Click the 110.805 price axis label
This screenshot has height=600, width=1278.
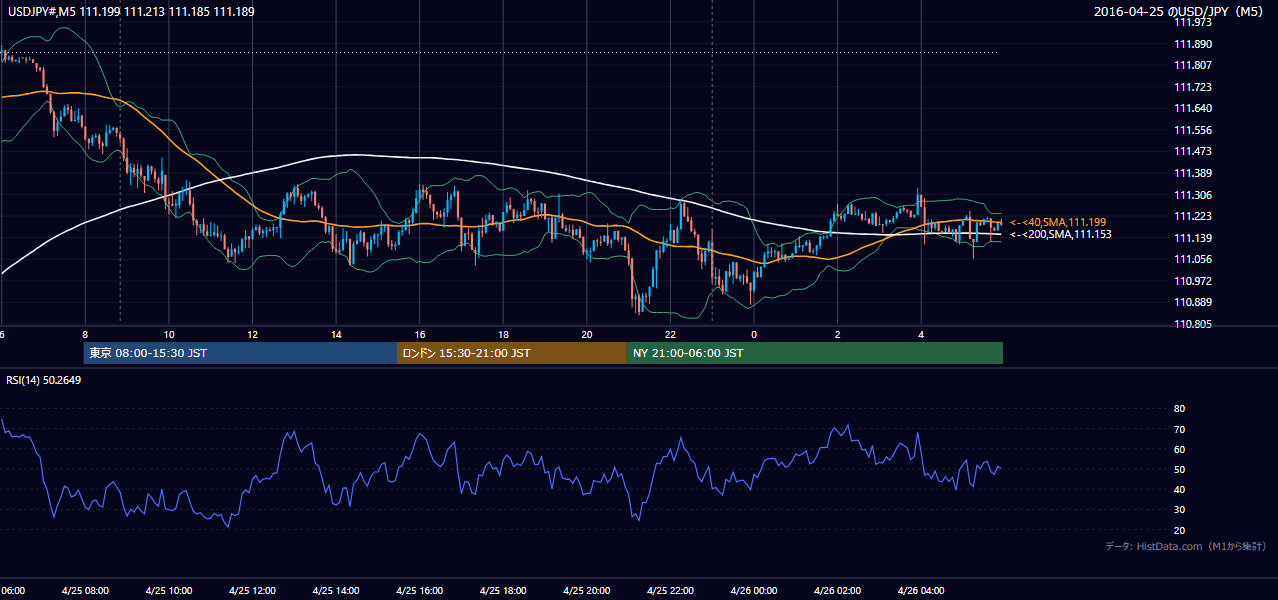click(x=1193, y=324)
